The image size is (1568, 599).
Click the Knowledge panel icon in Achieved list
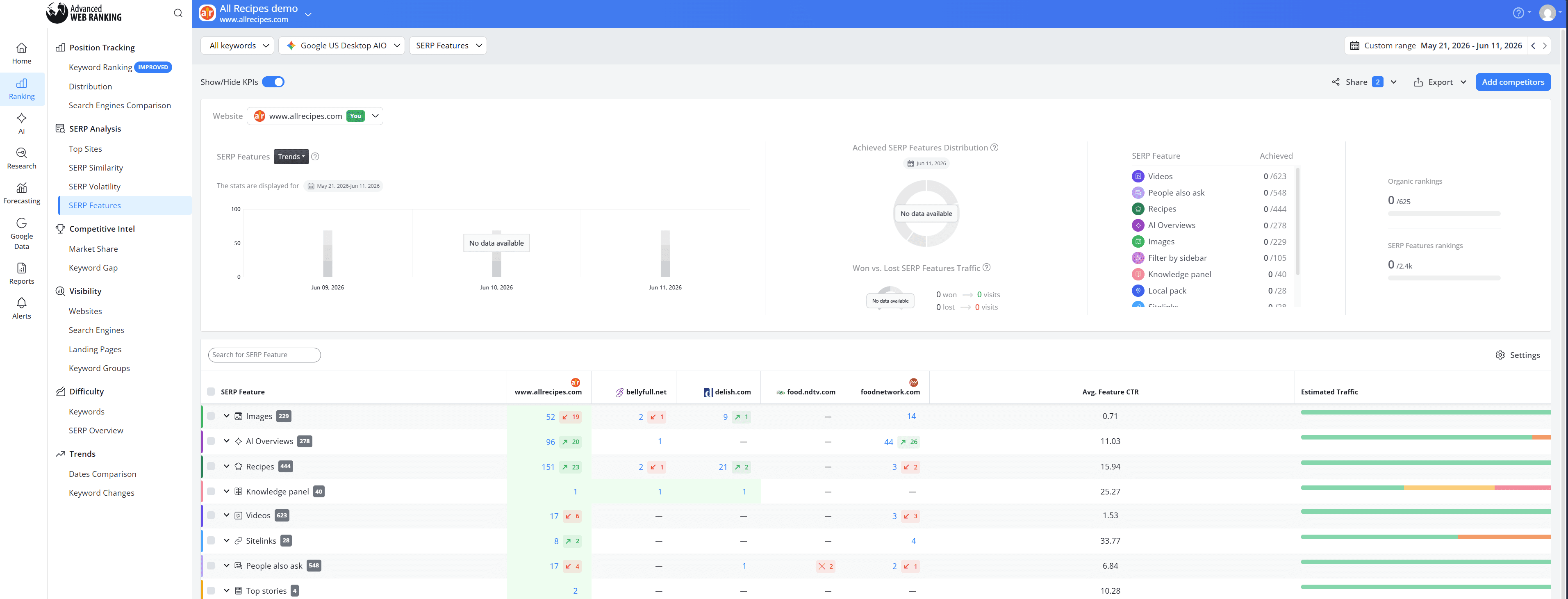[1138, 274]
